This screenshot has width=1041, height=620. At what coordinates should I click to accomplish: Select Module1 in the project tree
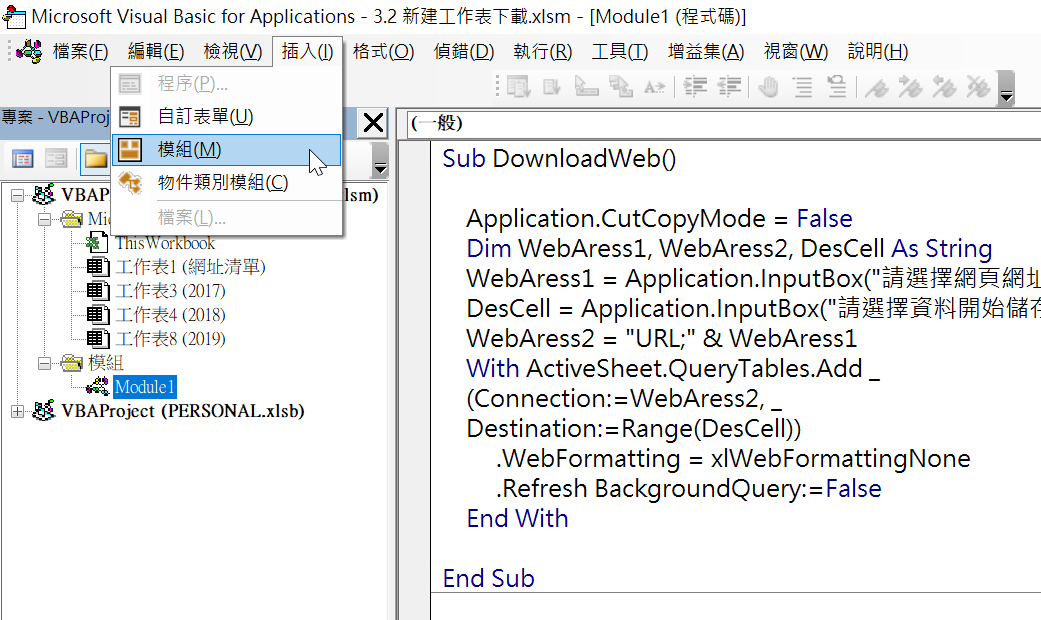point(145,387)
